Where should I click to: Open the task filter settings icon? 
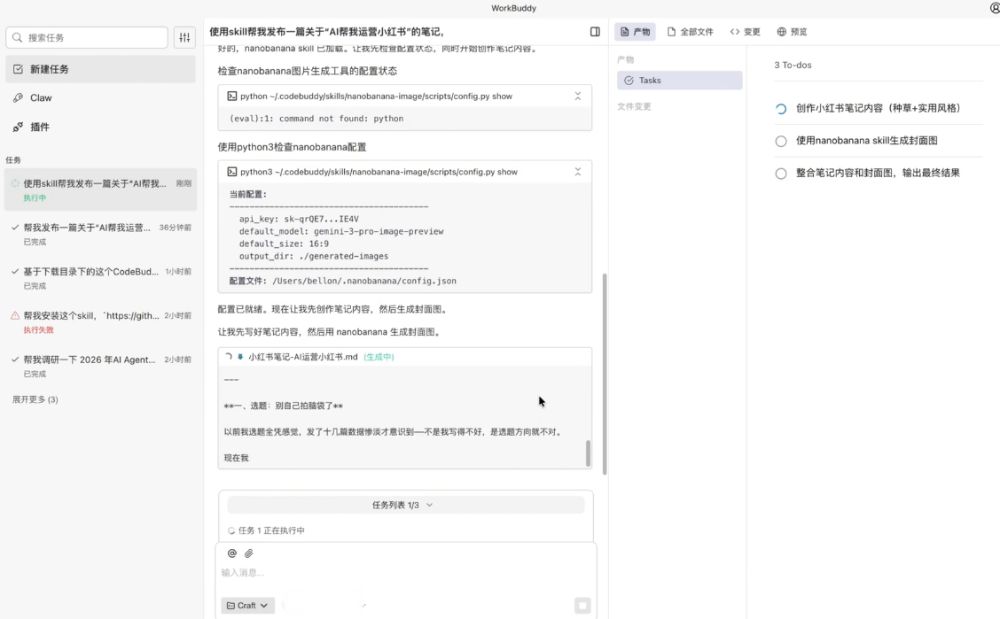184,38
